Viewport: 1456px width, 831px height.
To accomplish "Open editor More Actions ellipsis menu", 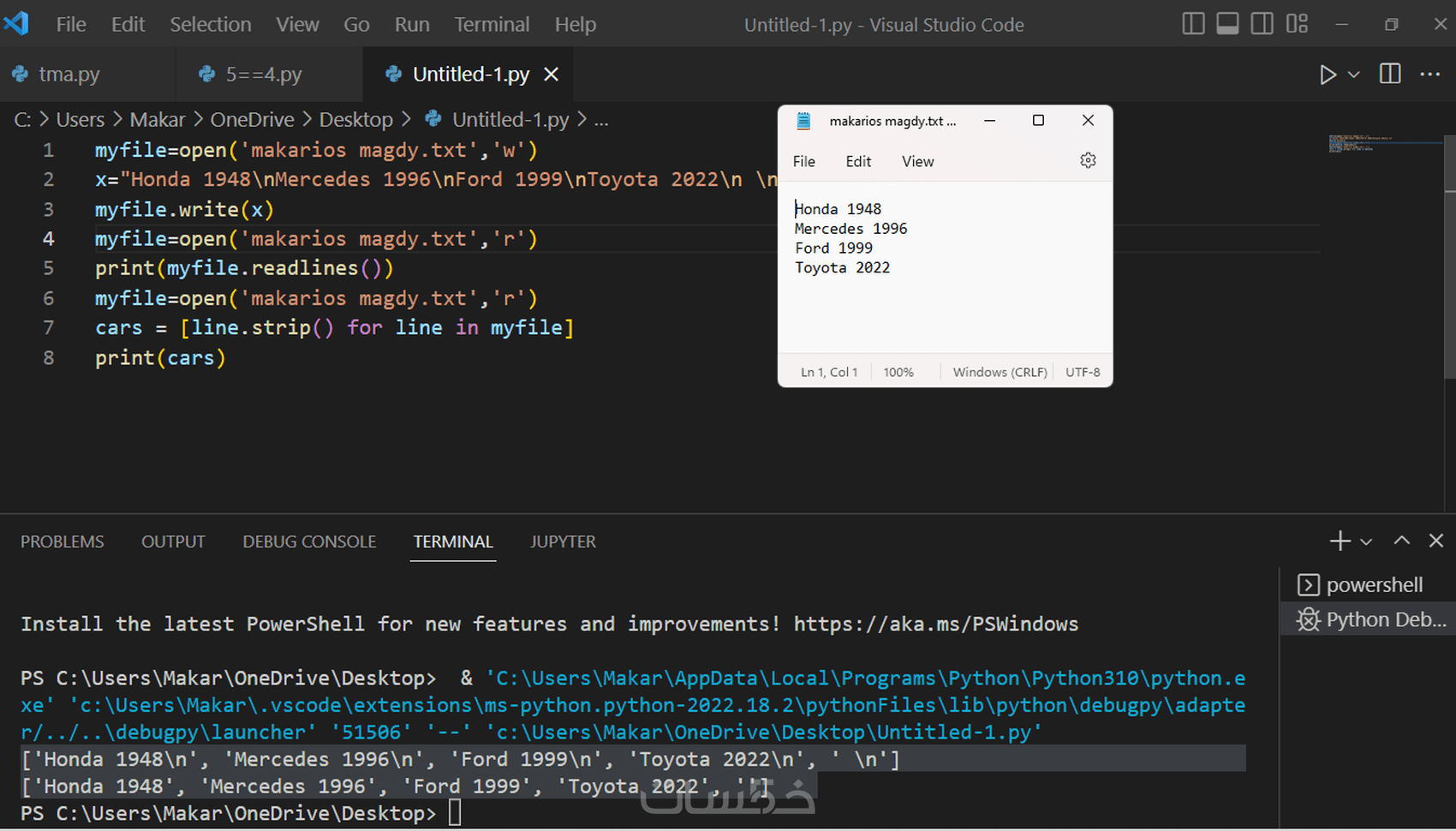I will pos(1430,75).
